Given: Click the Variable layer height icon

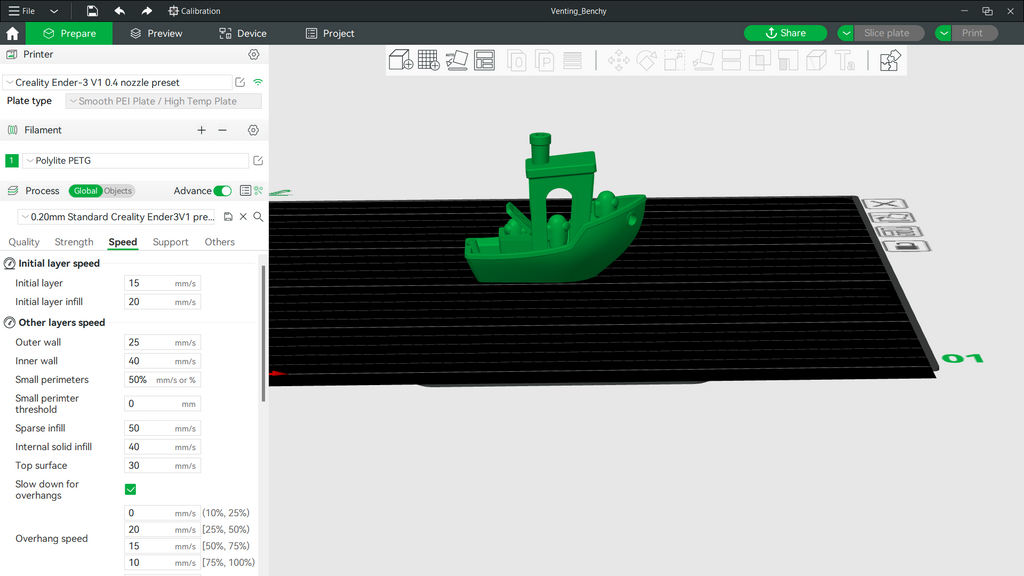Looking at the screenshot, I should 572,61.
